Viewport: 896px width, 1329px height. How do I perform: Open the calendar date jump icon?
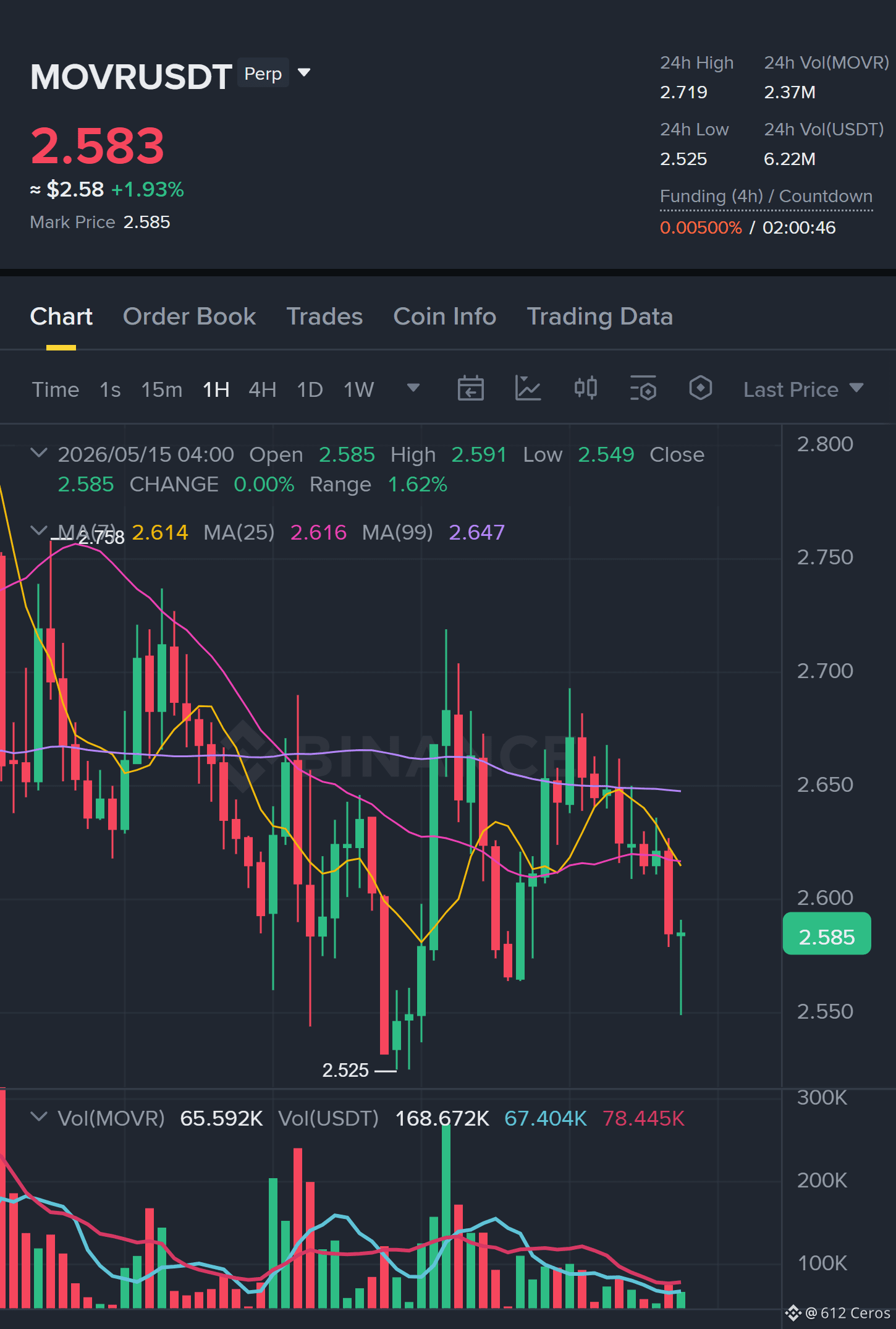click(x=470, y=389)
